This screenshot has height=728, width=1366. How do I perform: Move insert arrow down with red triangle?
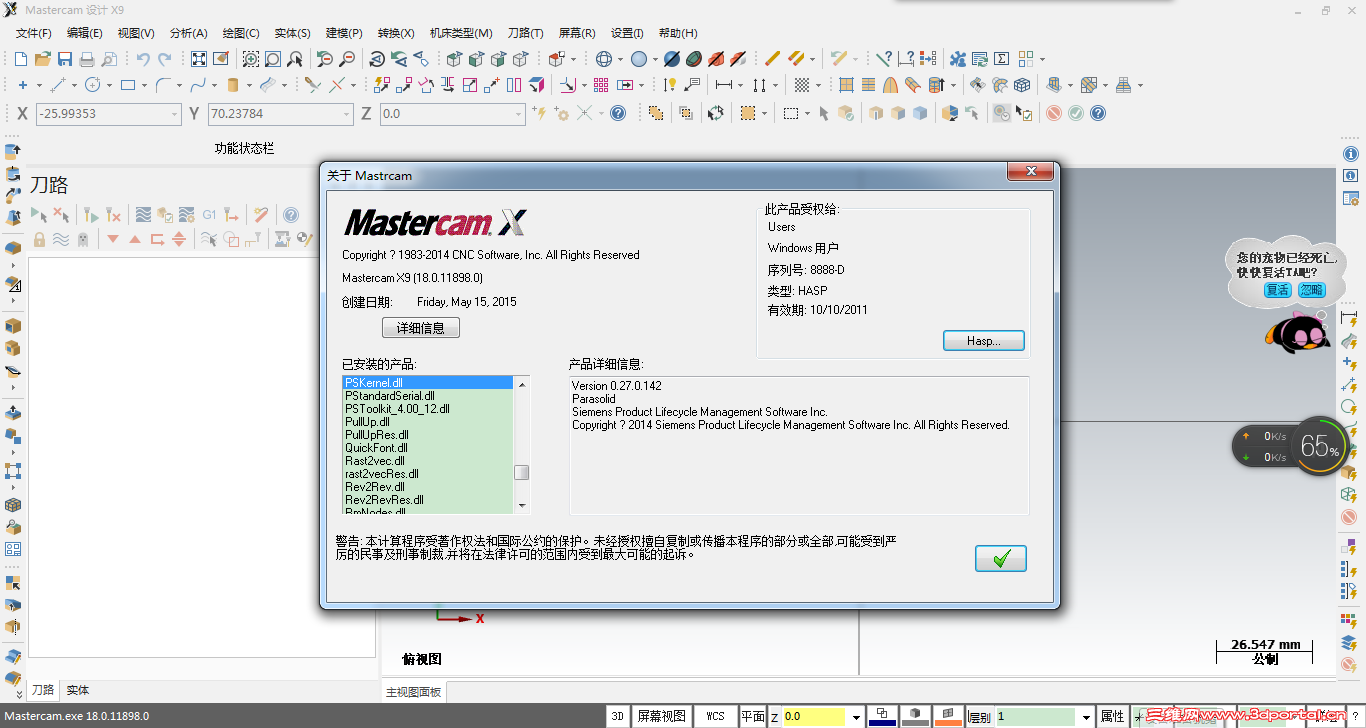pos(113,239)
